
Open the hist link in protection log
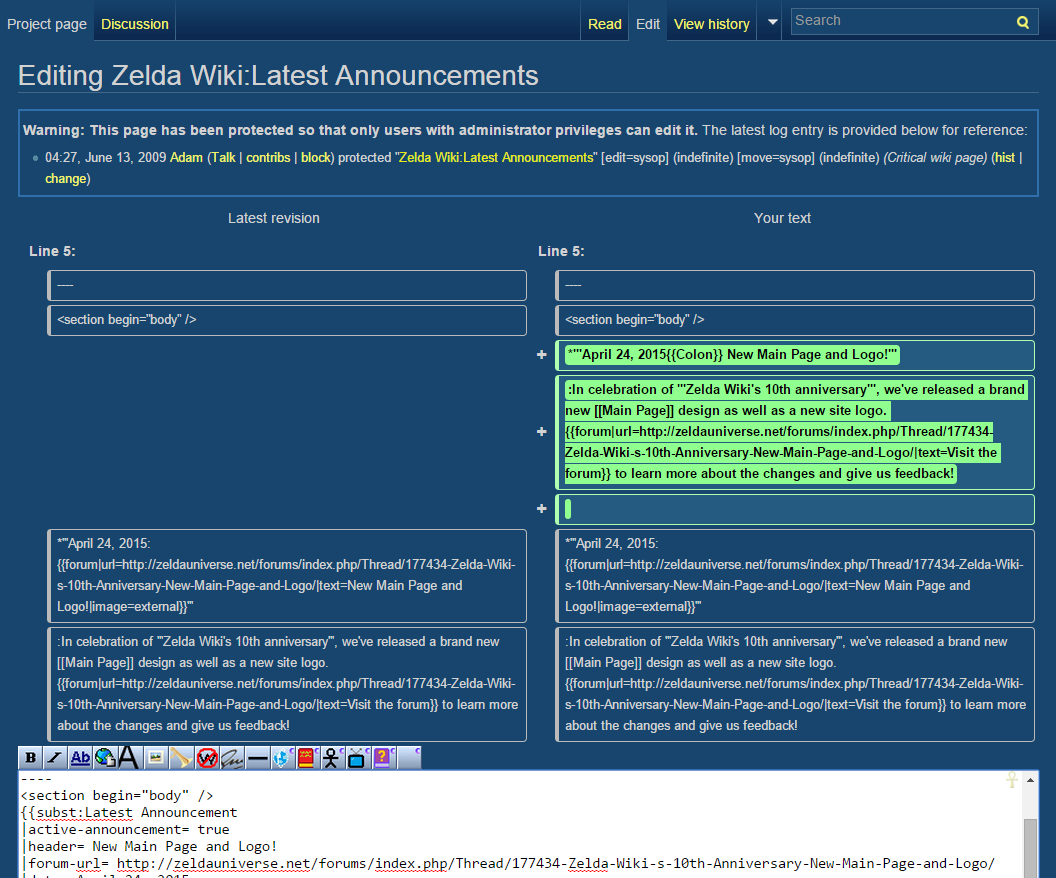point(1005,158)
